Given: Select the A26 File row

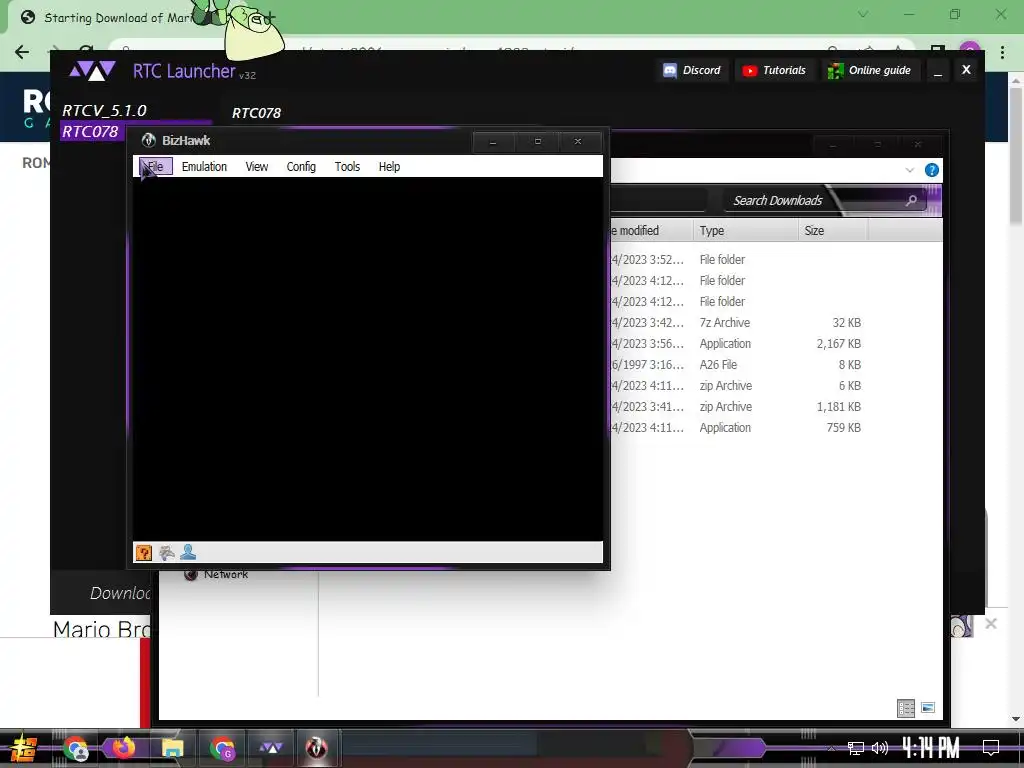Looking at the screenshot, I should (x=736, y=364).
